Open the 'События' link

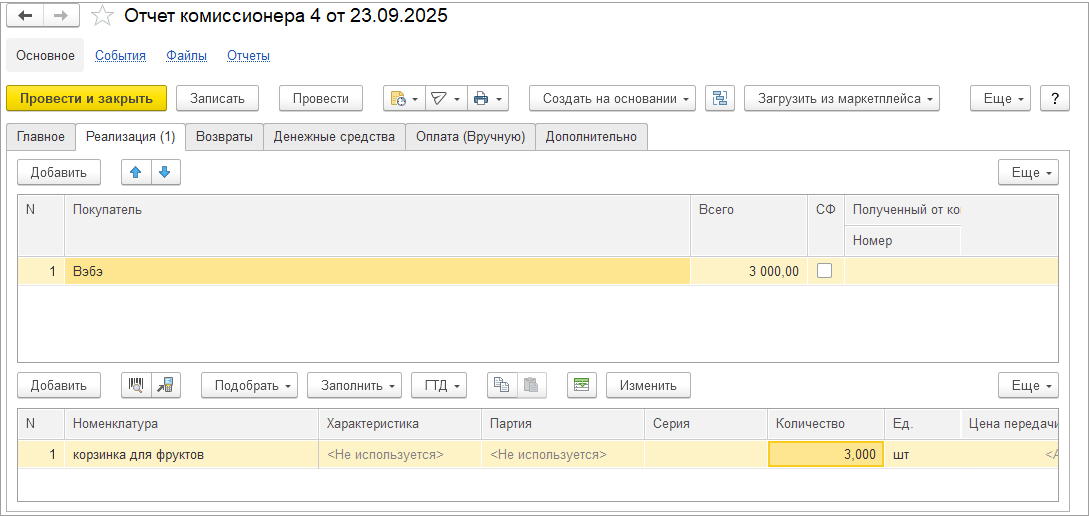click(x=120, y=56)
